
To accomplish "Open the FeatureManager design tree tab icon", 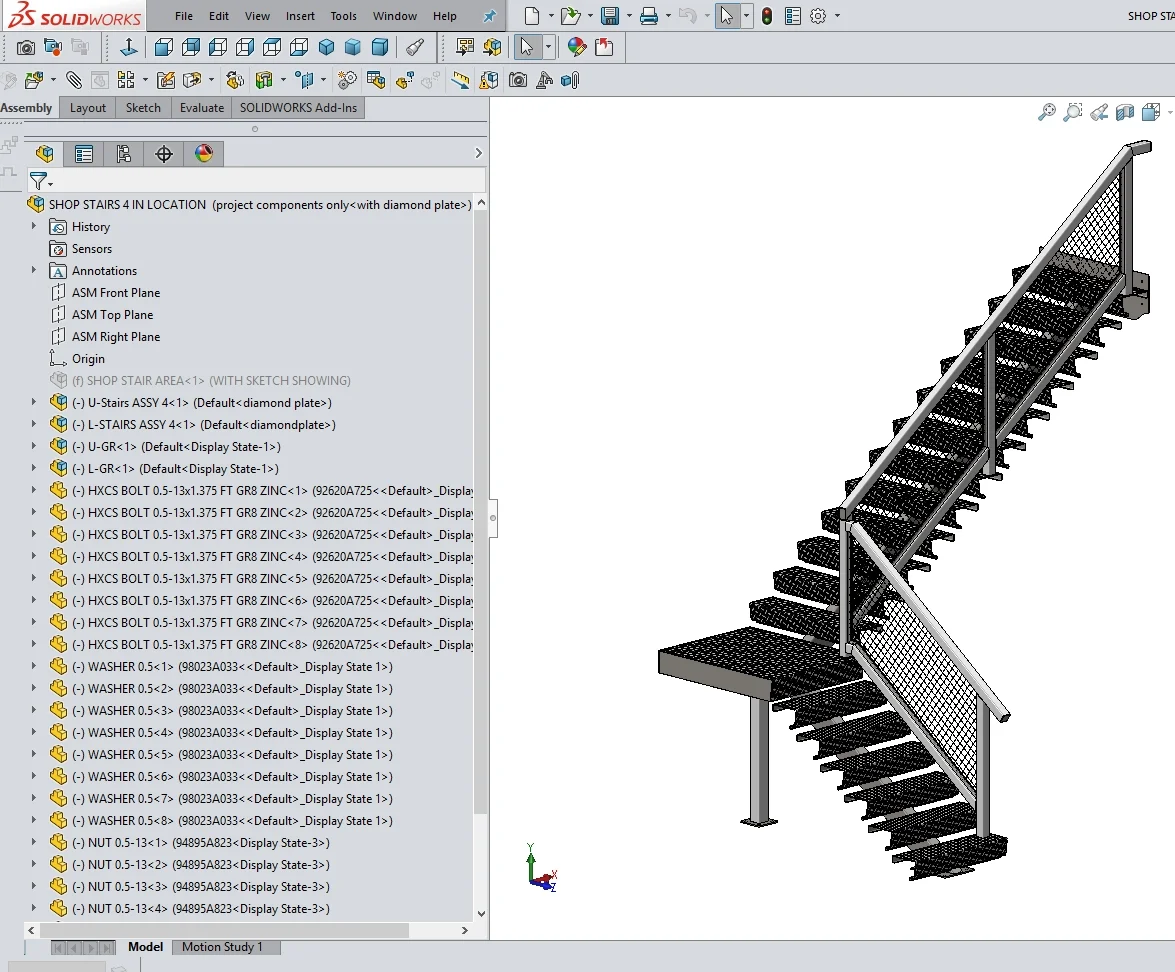I will (x=45, y=154).
